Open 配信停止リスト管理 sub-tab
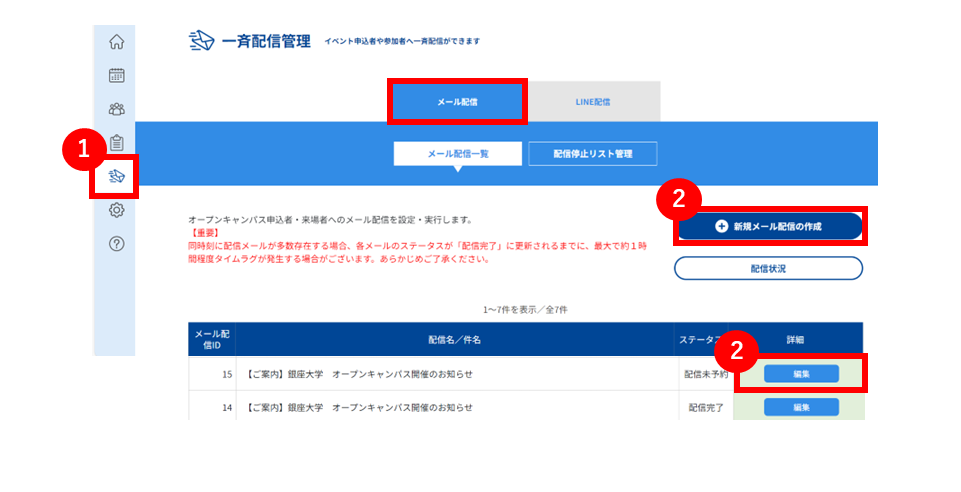 tap(593, 154)
